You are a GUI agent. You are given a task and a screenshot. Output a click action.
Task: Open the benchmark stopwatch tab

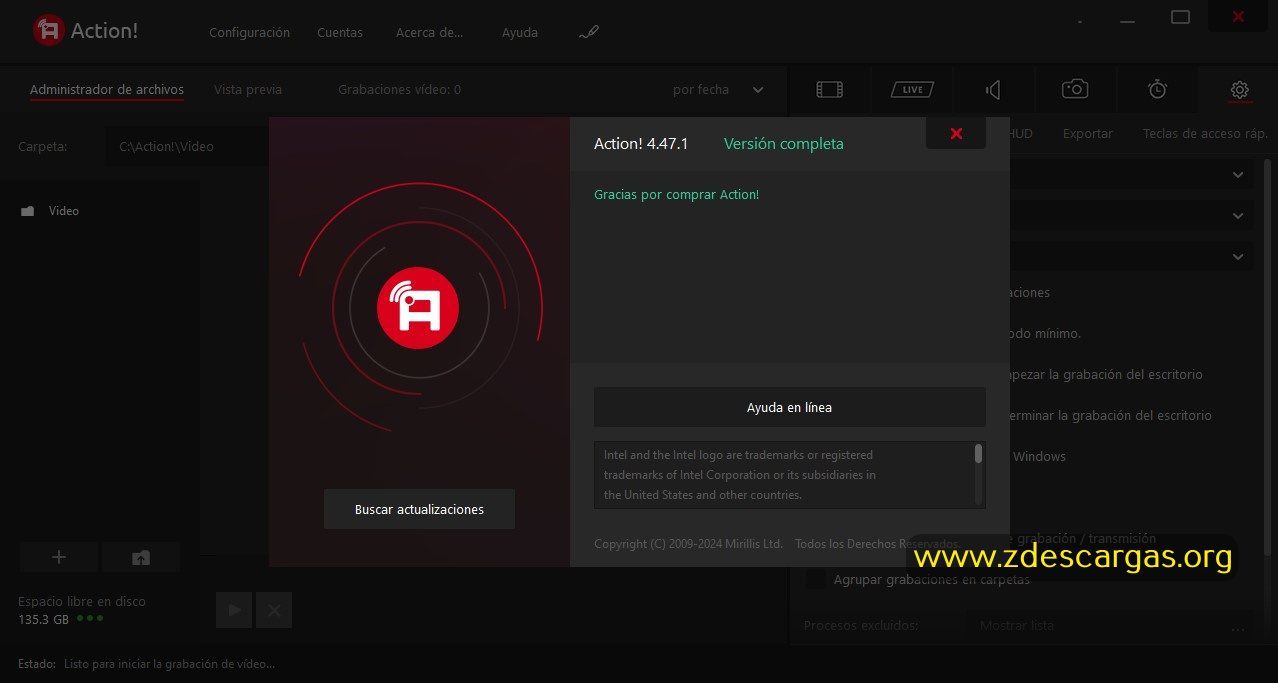[x=1157, y=89]
